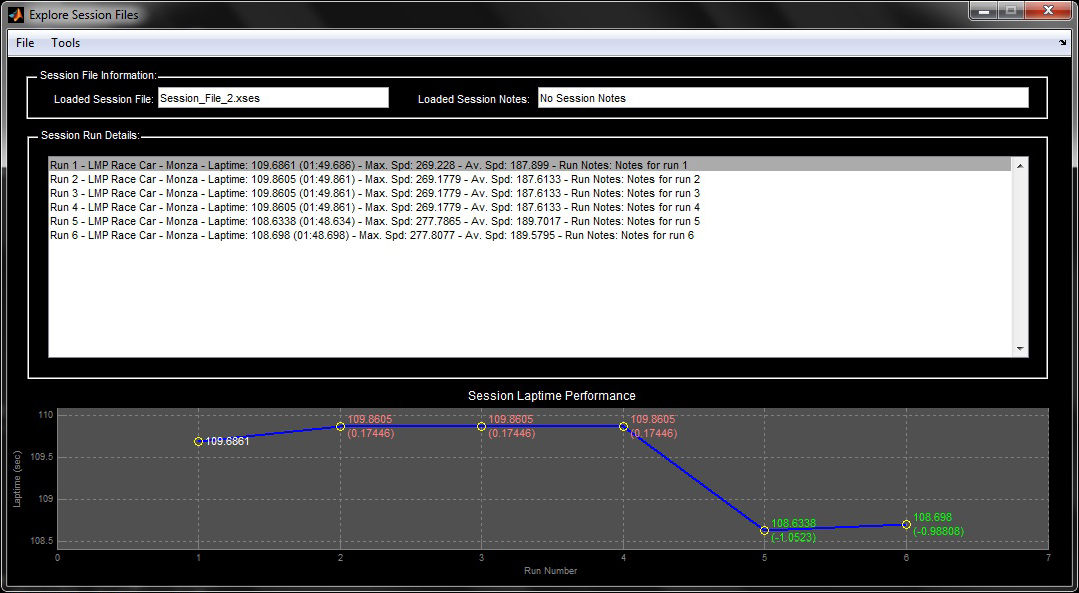Click run 4 data point on chart

point(623,426)
